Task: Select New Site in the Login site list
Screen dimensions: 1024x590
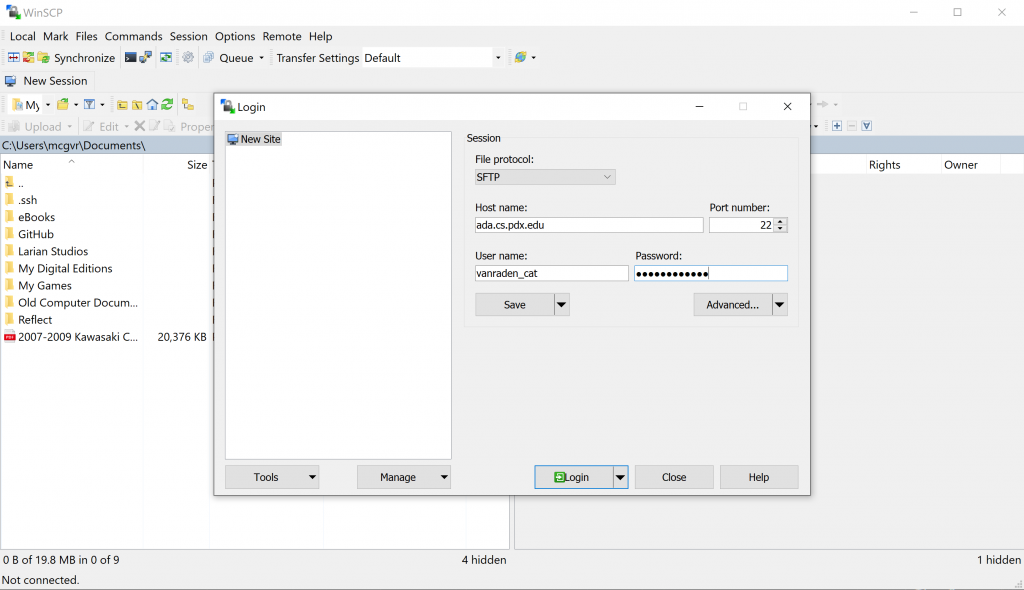Action: (x=254, y=139)
